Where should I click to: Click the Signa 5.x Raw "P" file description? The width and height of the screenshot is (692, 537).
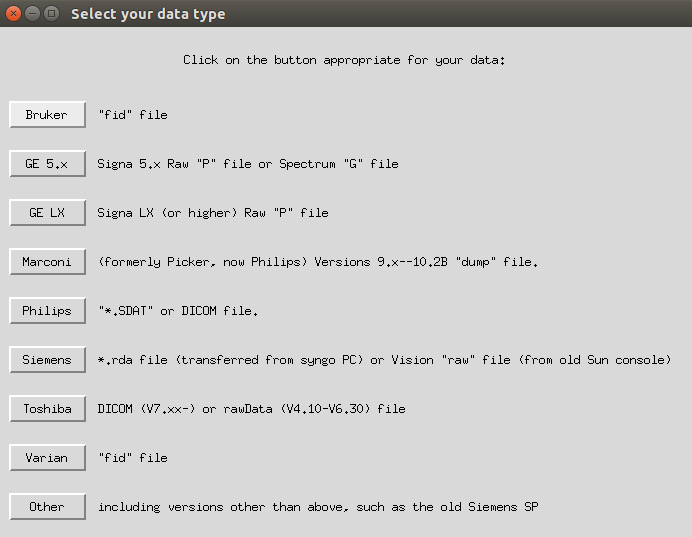247,164
